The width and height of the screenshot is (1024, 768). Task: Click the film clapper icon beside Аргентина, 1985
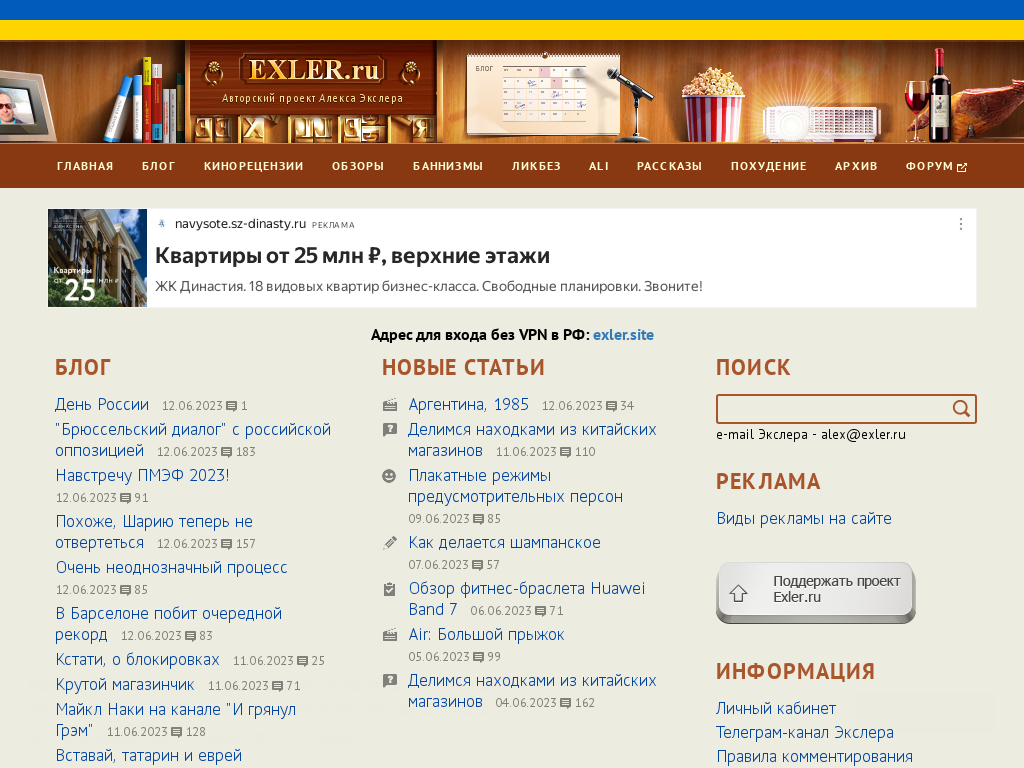tap(390, 406)
